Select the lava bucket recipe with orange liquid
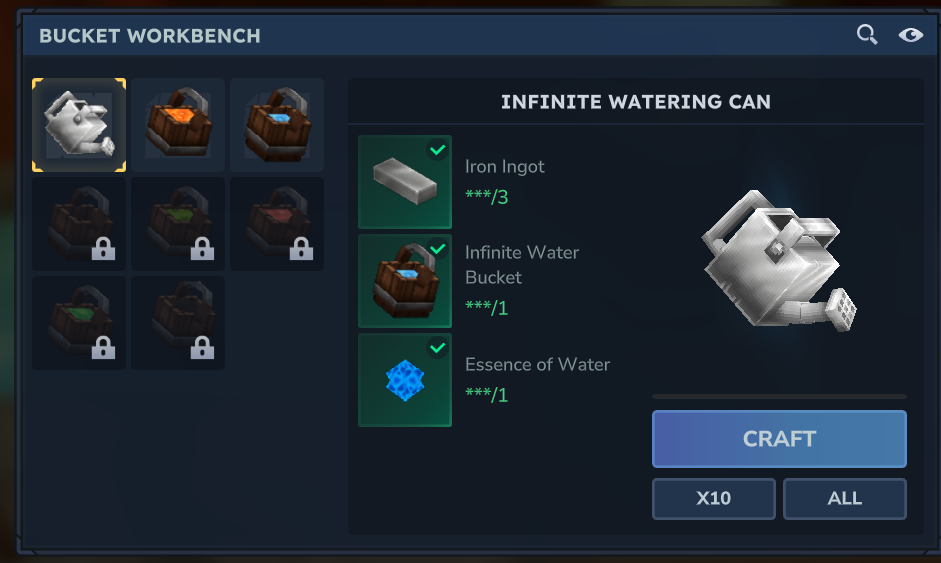The width and height of the screenshot is (941, 563). click(x=178, y=125)
